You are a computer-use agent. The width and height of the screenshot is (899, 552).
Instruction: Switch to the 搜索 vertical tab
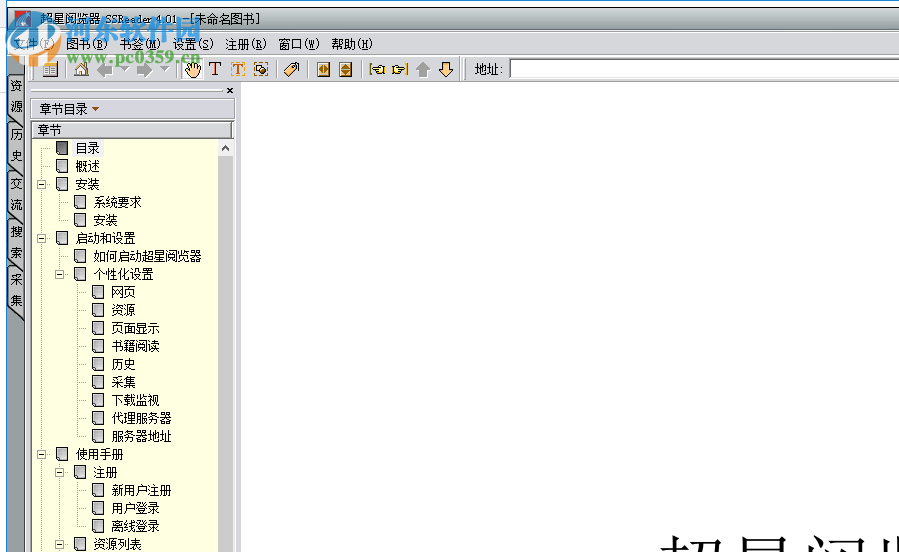pos(16,242)
